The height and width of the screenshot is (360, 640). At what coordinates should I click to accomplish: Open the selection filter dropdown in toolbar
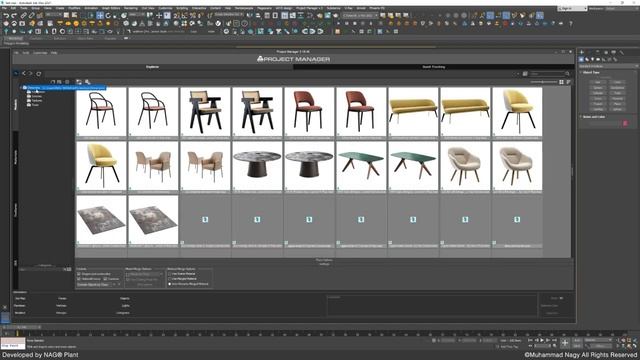(53, 15)
